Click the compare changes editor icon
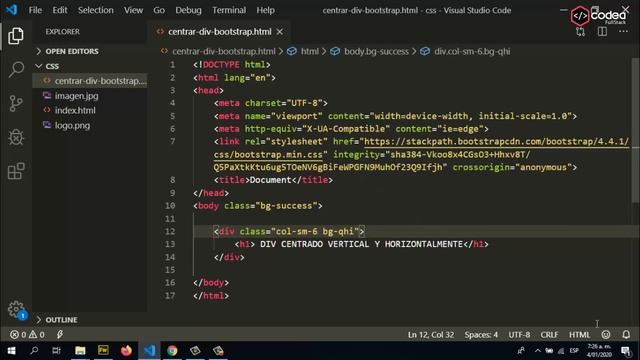The height and width of the screenshot is (360, 640). [580, 32]
